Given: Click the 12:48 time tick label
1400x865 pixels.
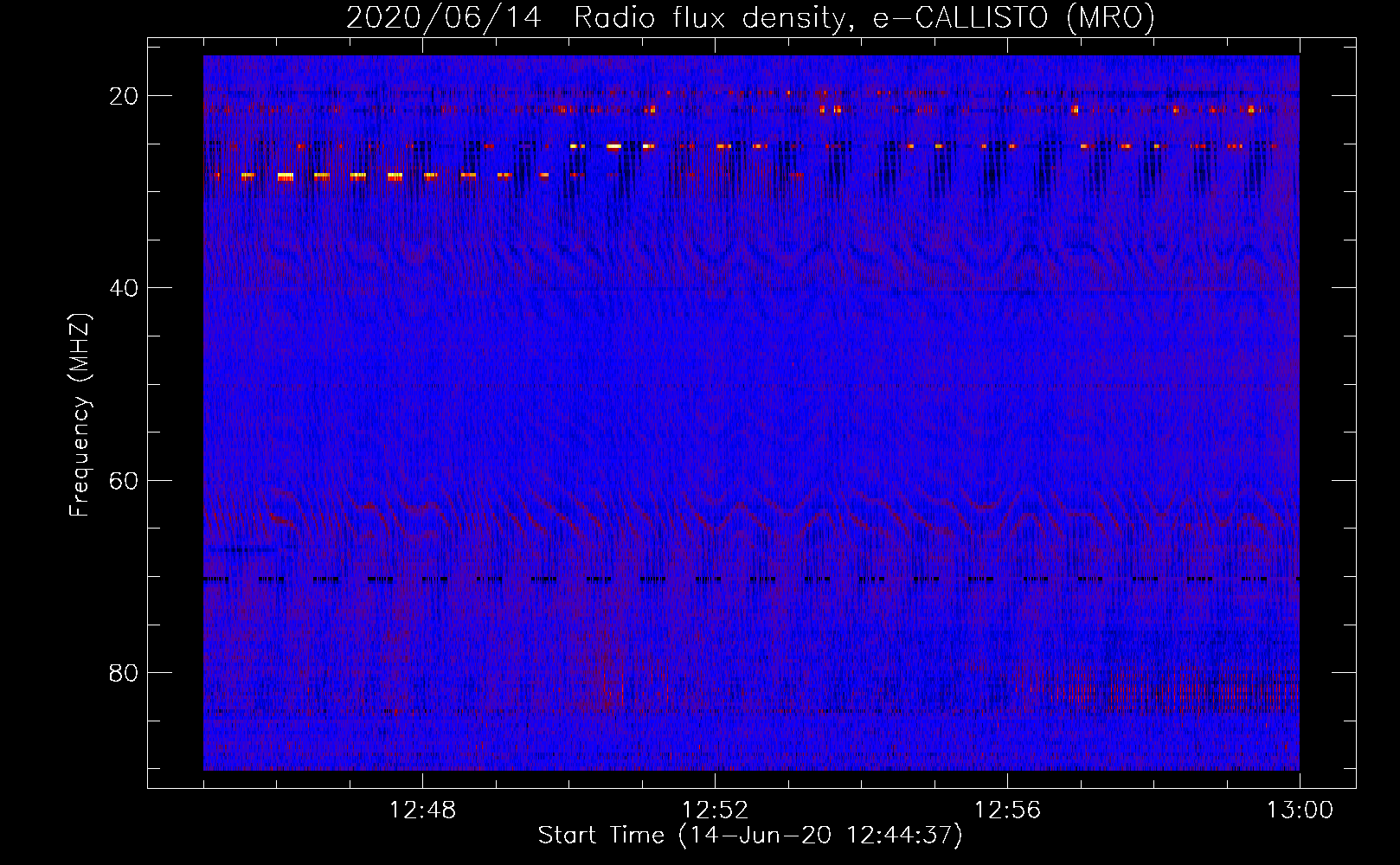Looking at the screenshot, I should (422, 811).
